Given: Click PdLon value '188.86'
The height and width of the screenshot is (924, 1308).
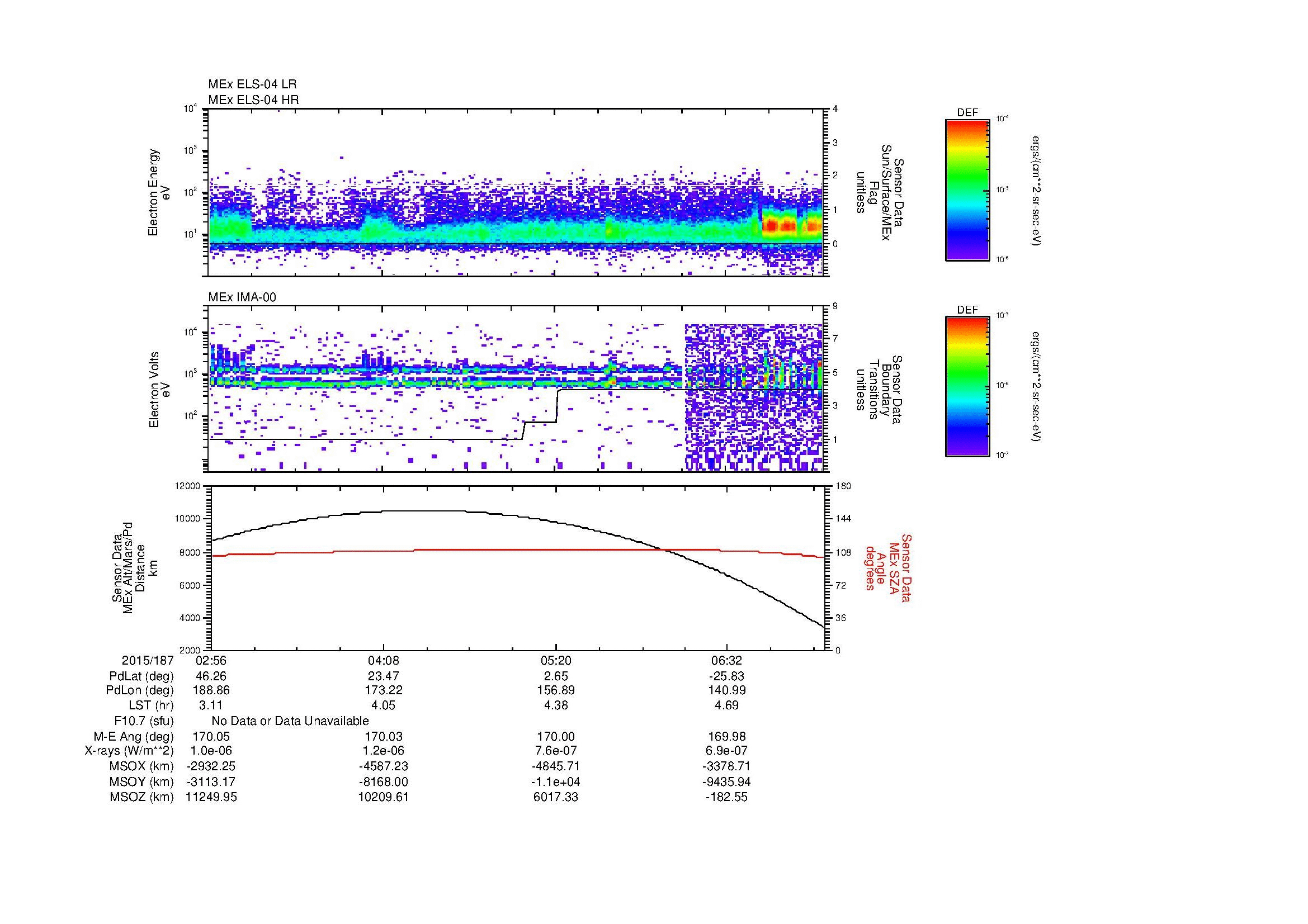Looking at the screenshot, I should click(211, 690).
